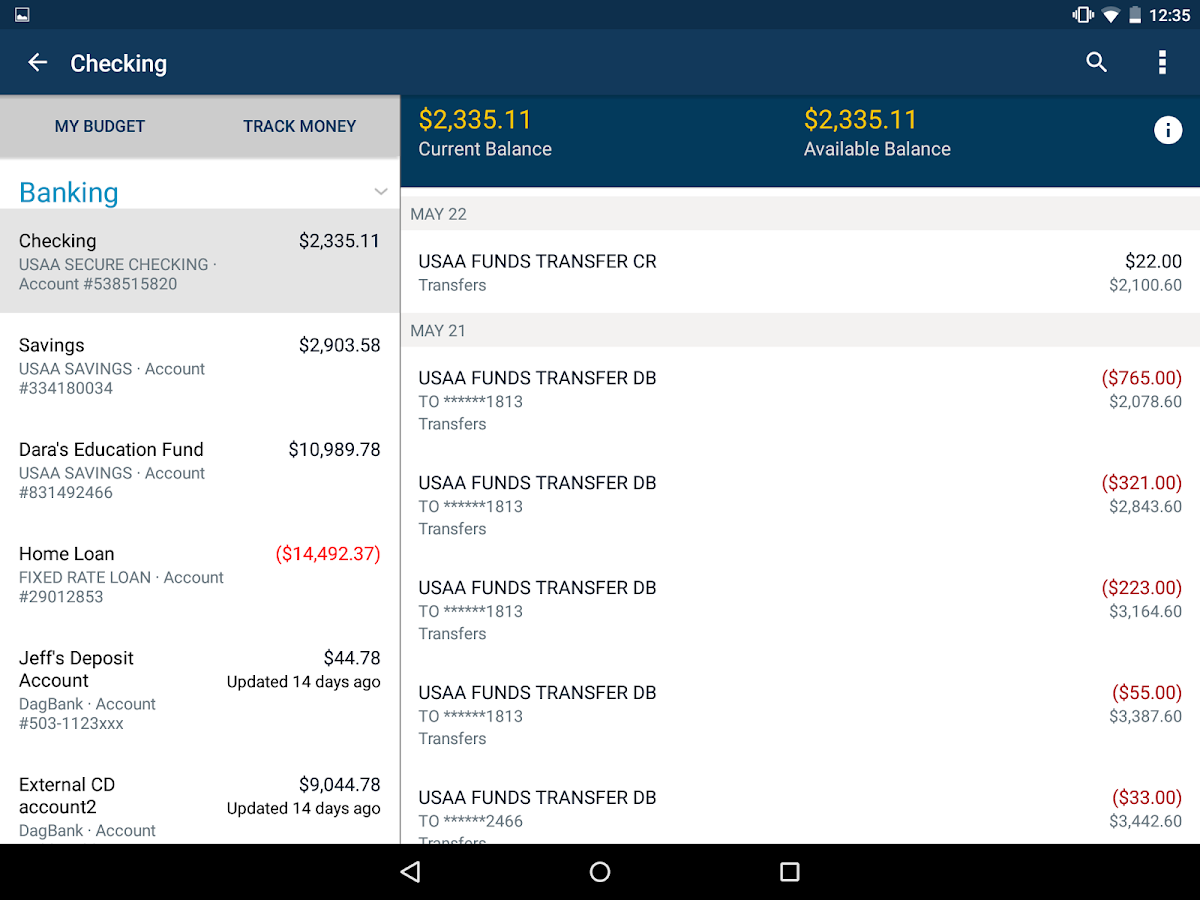This screenshot has height=900, width=1200.
Task: Tap the Android recent apps square
Action: 790,872
